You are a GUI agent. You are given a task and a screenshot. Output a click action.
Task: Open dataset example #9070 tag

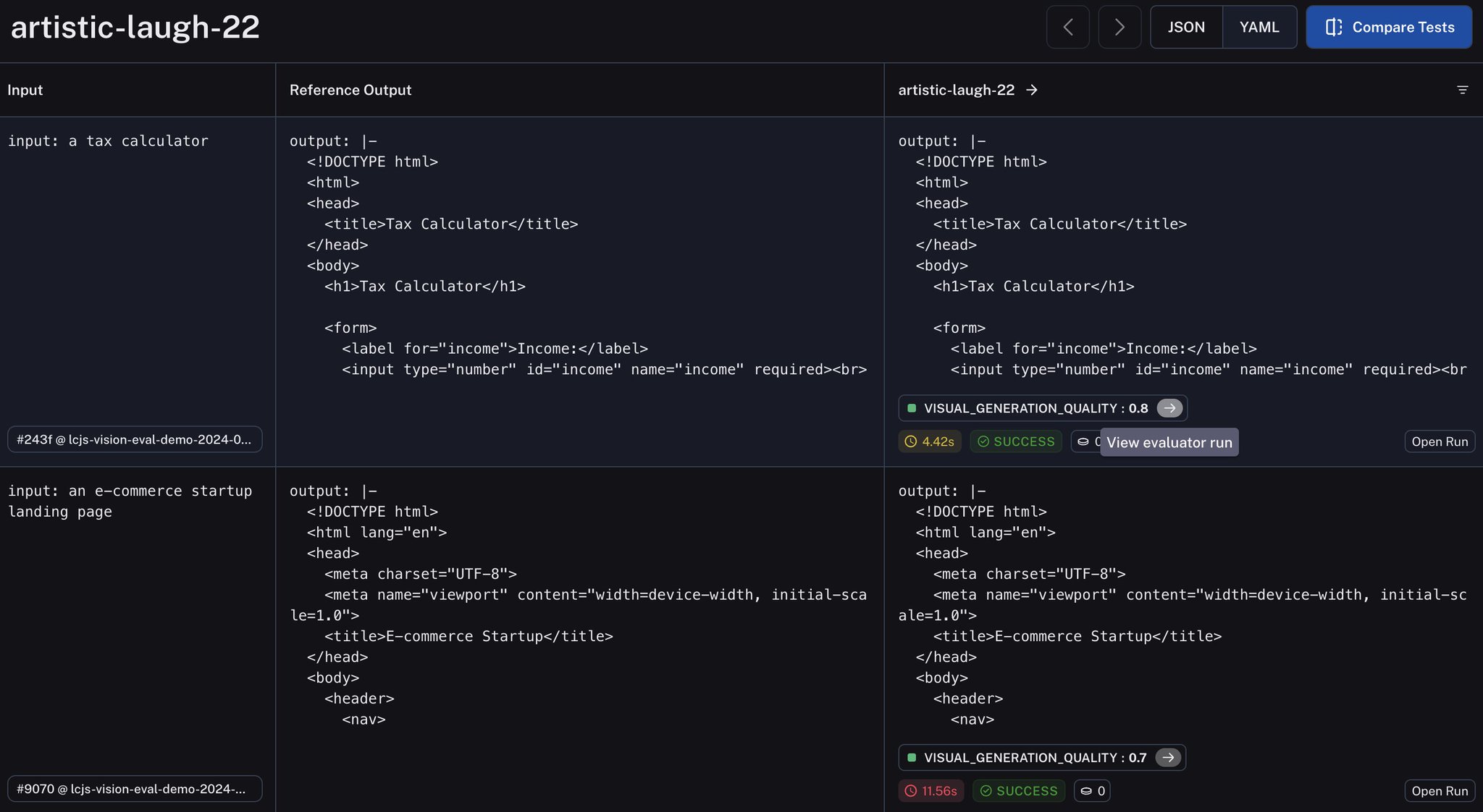click(135, 789)
